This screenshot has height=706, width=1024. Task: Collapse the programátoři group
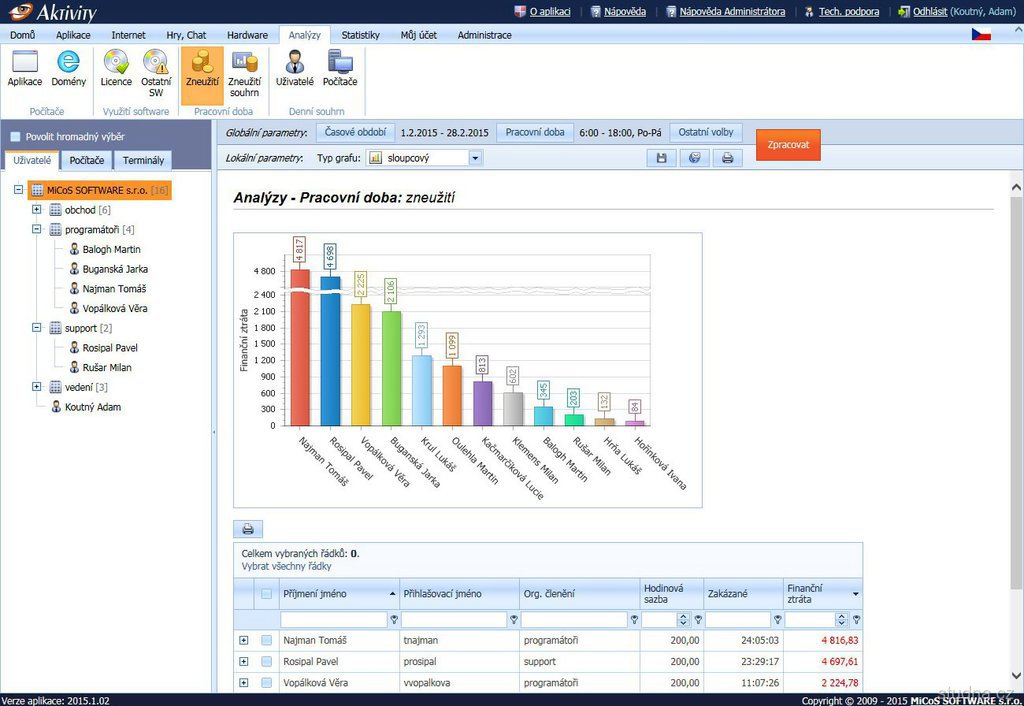pos(37,229)
